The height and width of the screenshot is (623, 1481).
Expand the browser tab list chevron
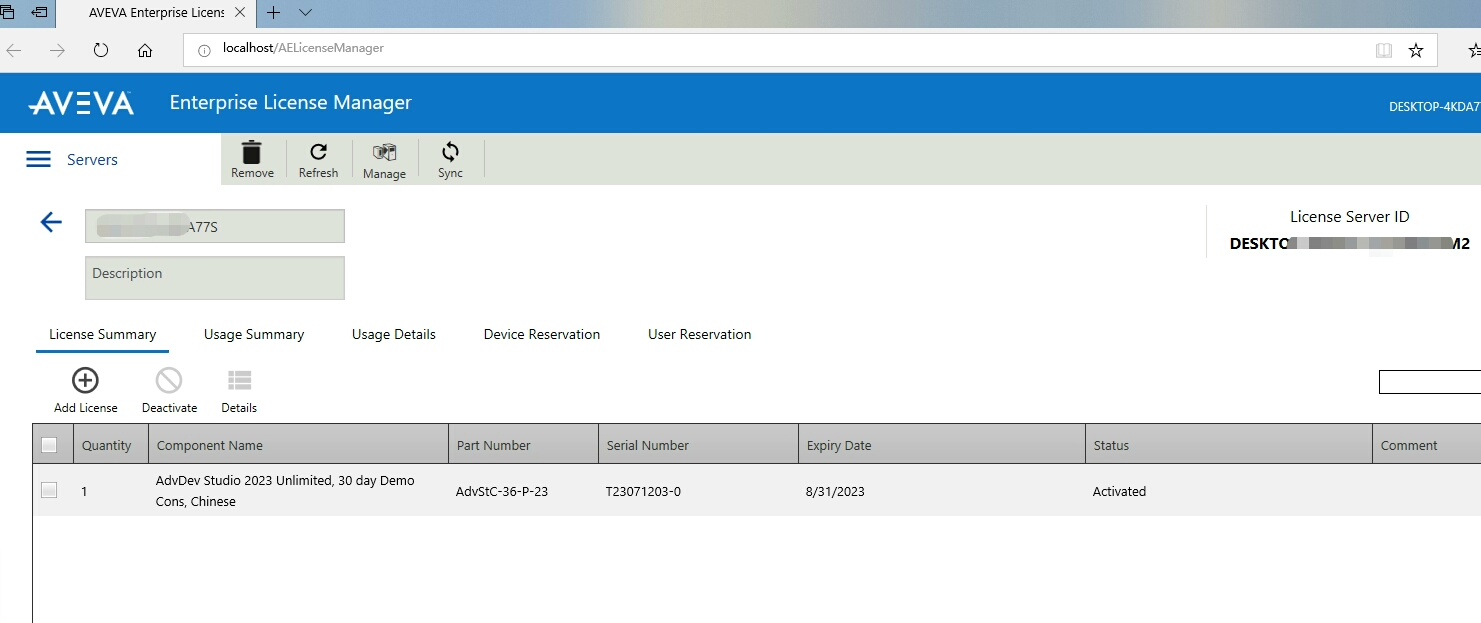pyautogui.click(x=306, y=12)
